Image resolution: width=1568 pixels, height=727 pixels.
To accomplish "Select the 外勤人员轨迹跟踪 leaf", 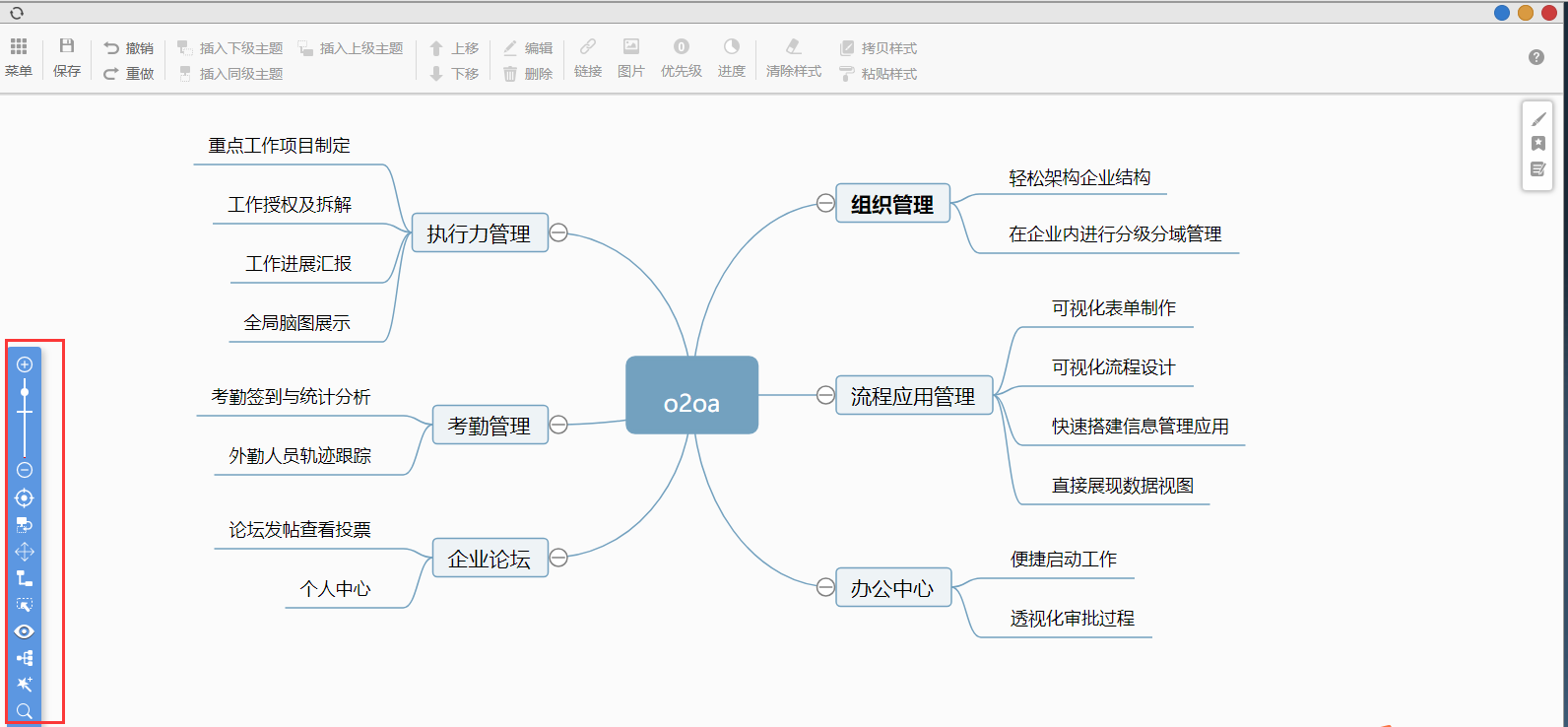I will click(300, 456).
